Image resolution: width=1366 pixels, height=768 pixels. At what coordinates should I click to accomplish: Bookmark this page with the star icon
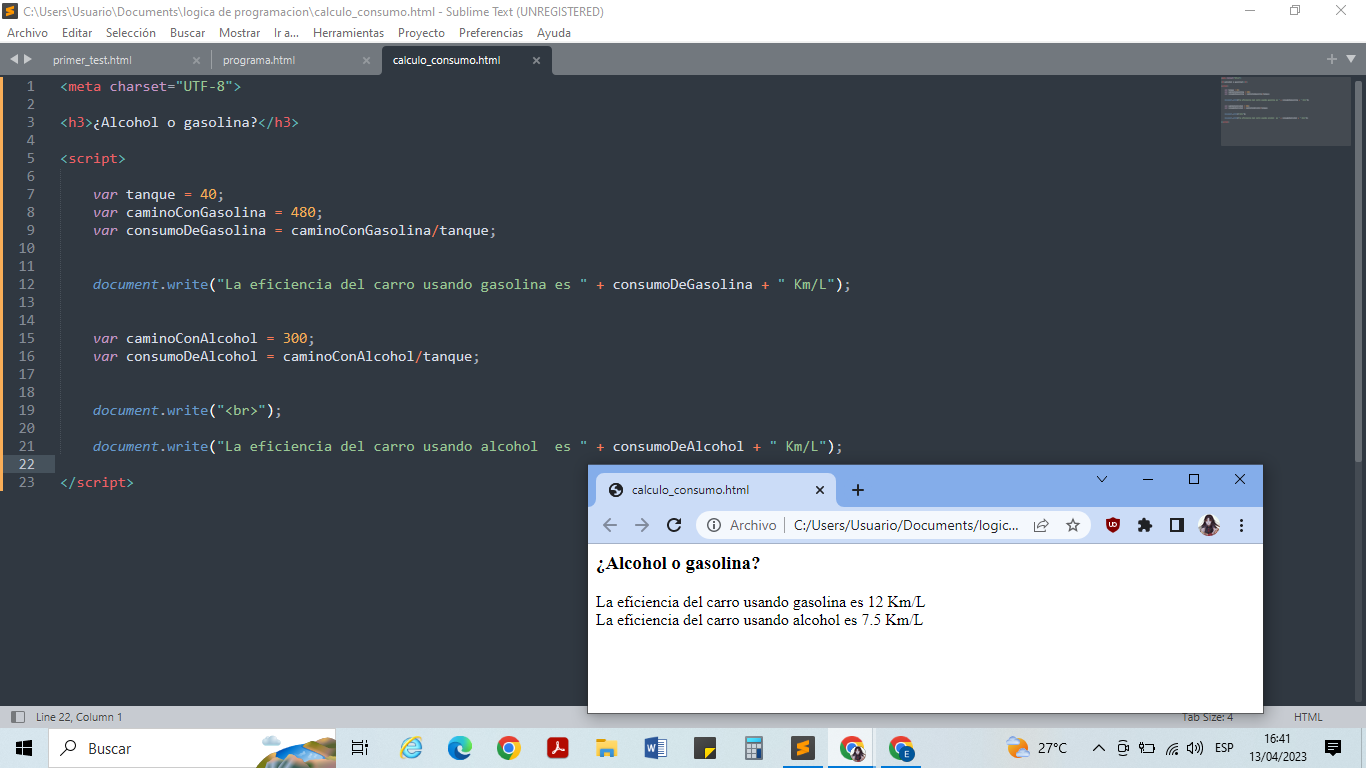tap(1073, 525)
